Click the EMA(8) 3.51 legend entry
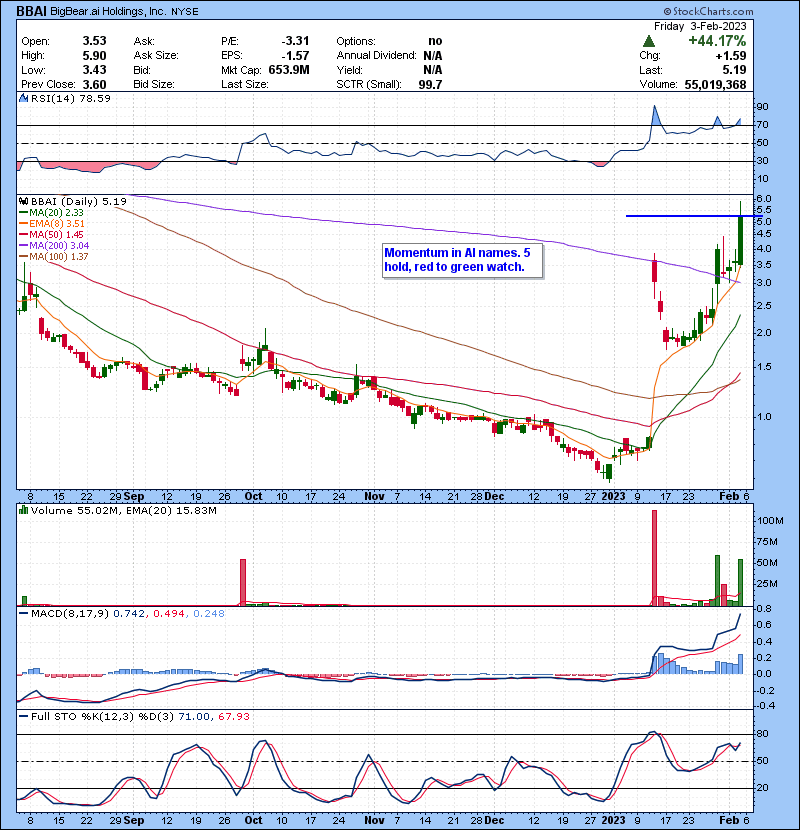The image size is (800, 830). [52, 223]
